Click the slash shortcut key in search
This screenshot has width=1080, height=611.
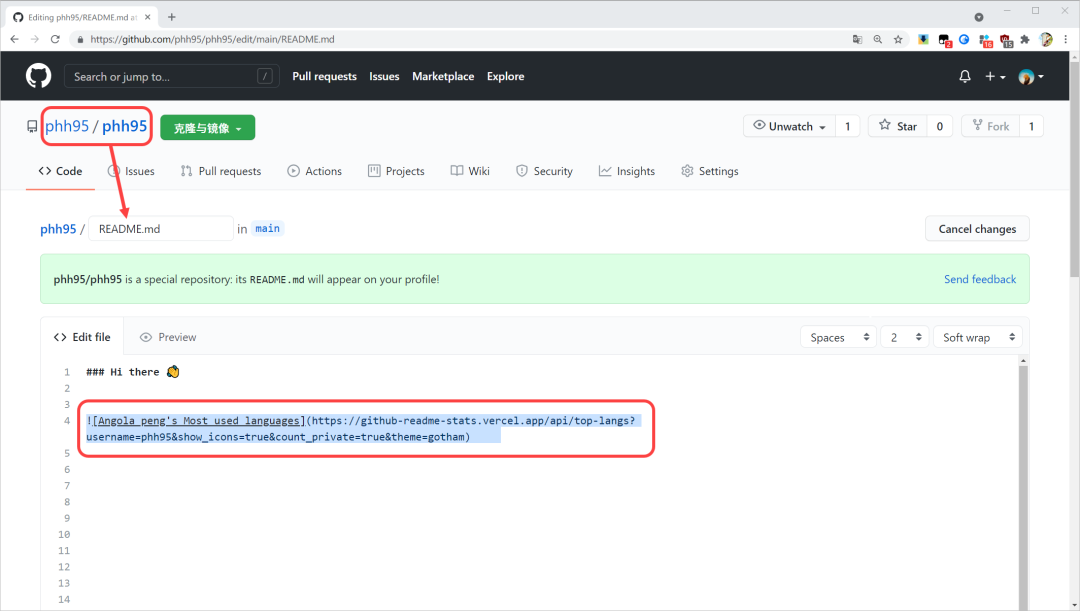(264, 76)
